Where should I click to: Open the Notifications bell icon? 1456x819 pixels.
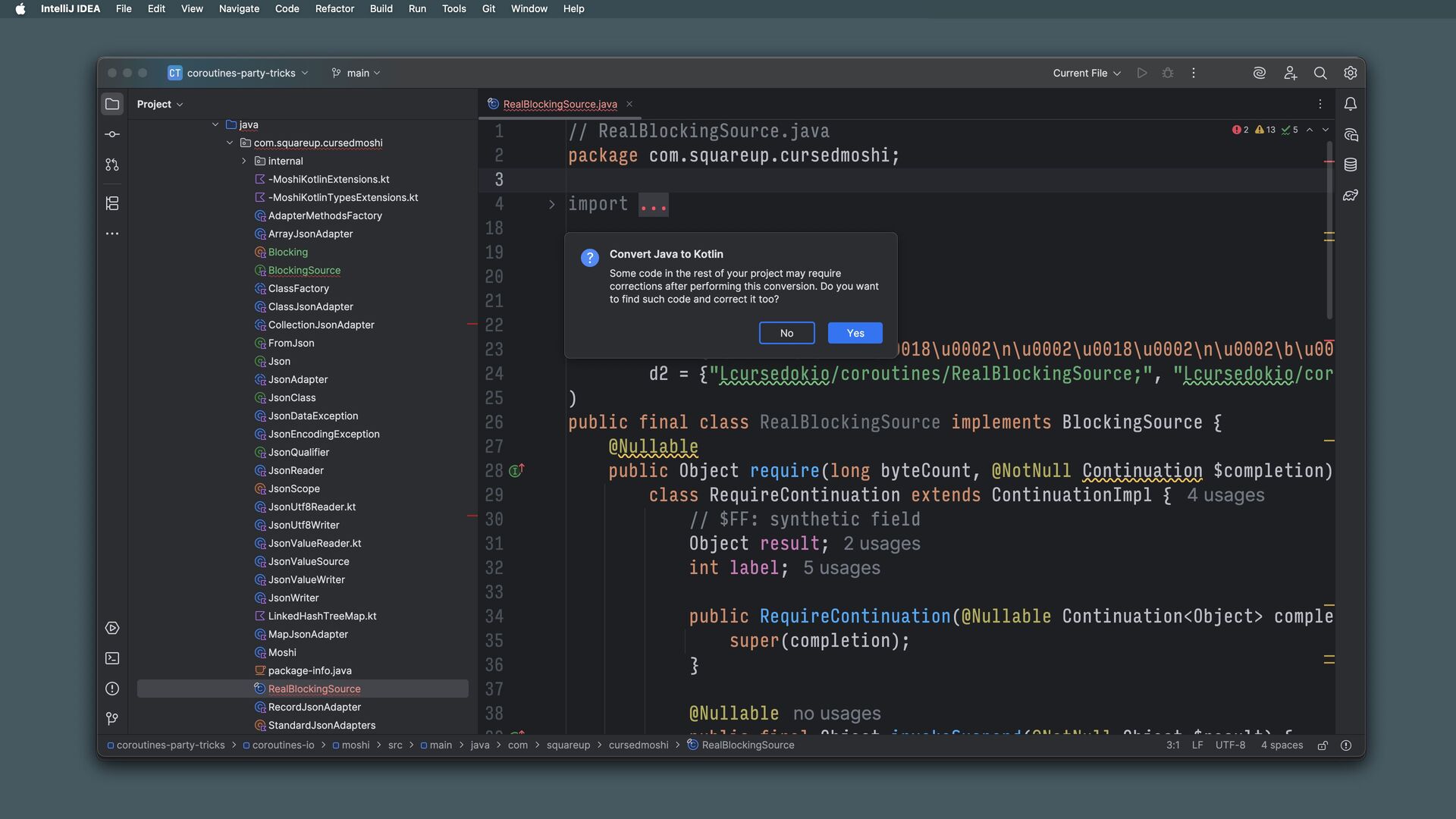tap(1351, 104)
